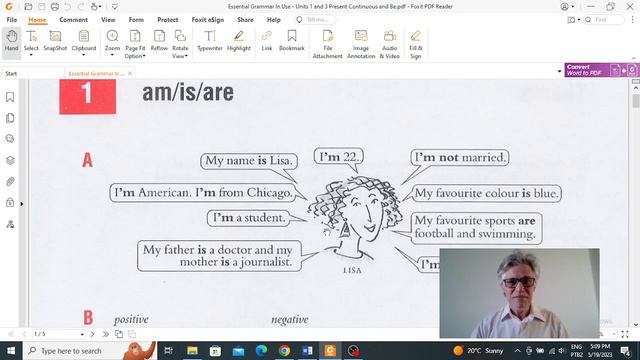The height and width of the screenshot is (360, 640).
Task: Switch to the Protect tab
Action: pyautogui.click(x=168, y=20)
